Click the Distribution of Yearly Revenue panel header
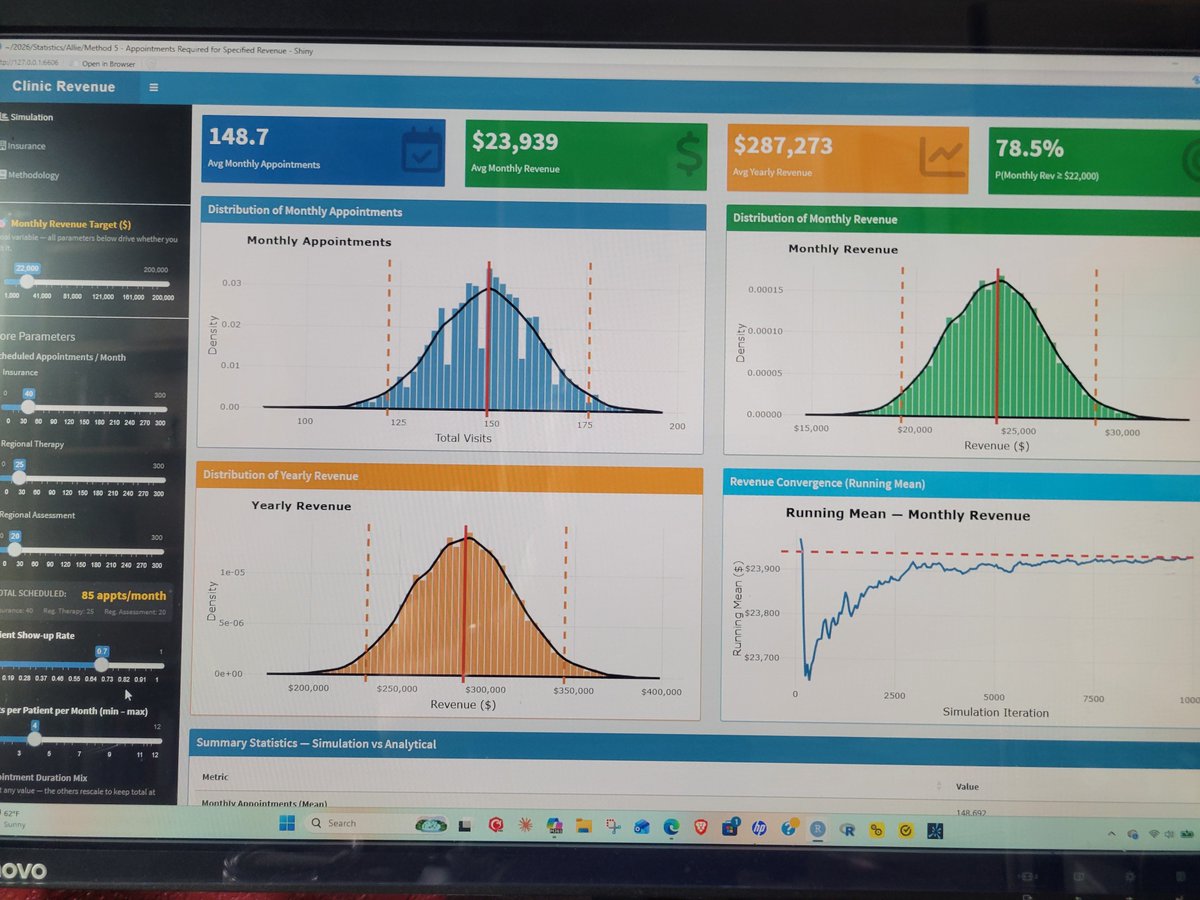The width and height of the screenshot is (1200, 900). tap(449, 476)
